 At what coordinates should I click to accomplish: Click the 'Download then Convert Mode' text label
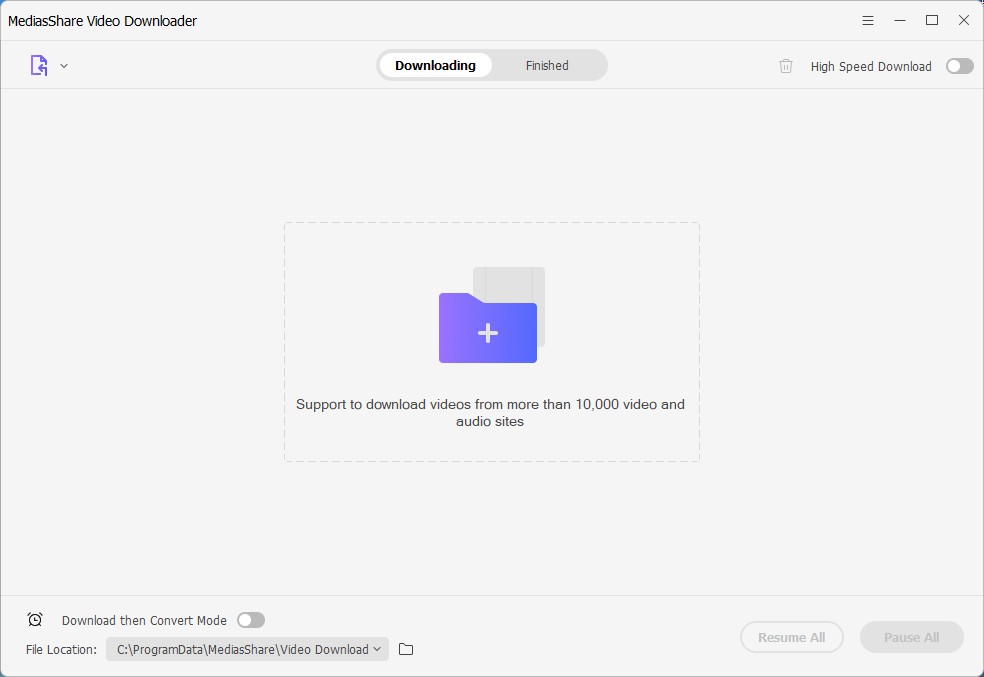tap(144, 620)
